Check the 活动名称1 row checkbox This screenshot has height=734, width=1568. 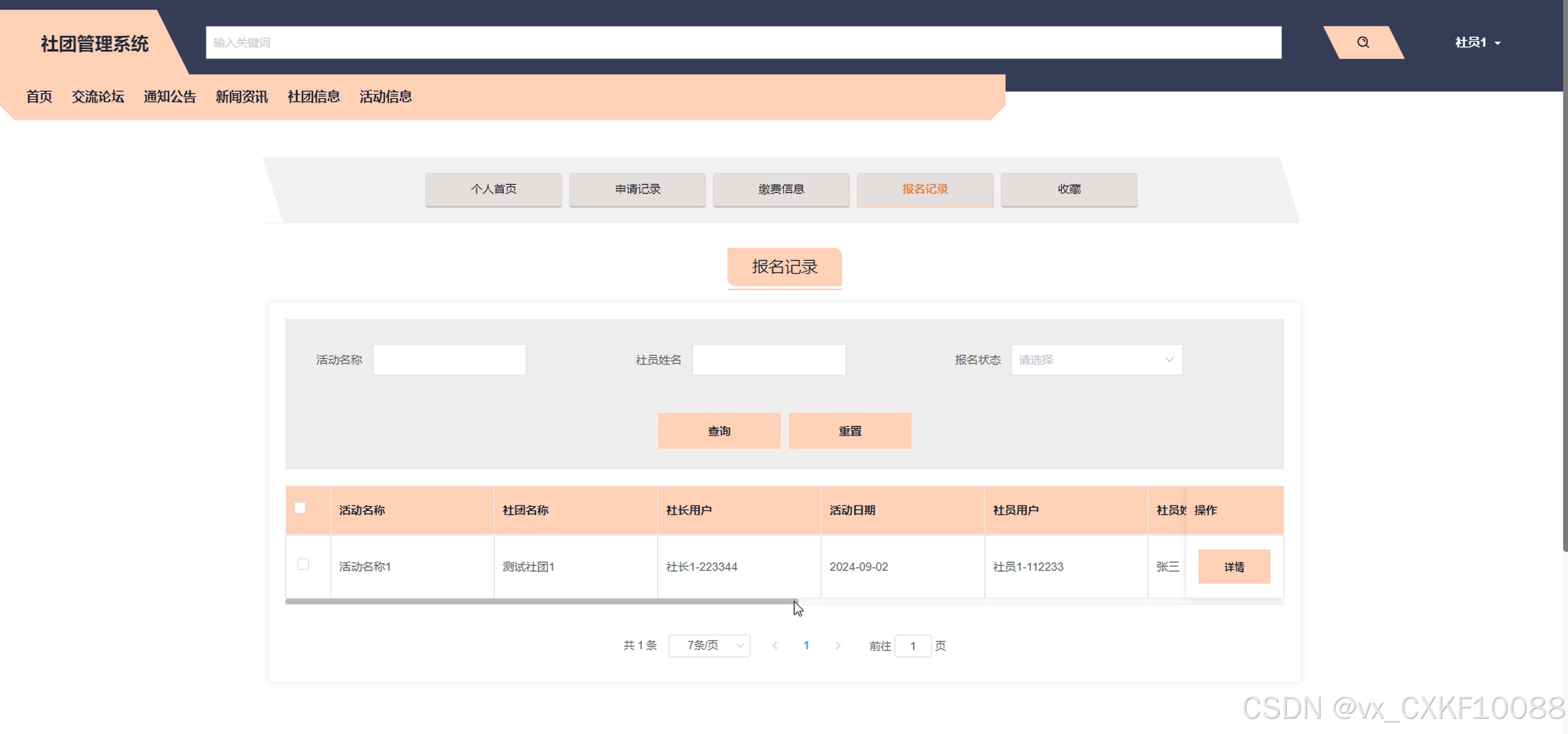303,564
